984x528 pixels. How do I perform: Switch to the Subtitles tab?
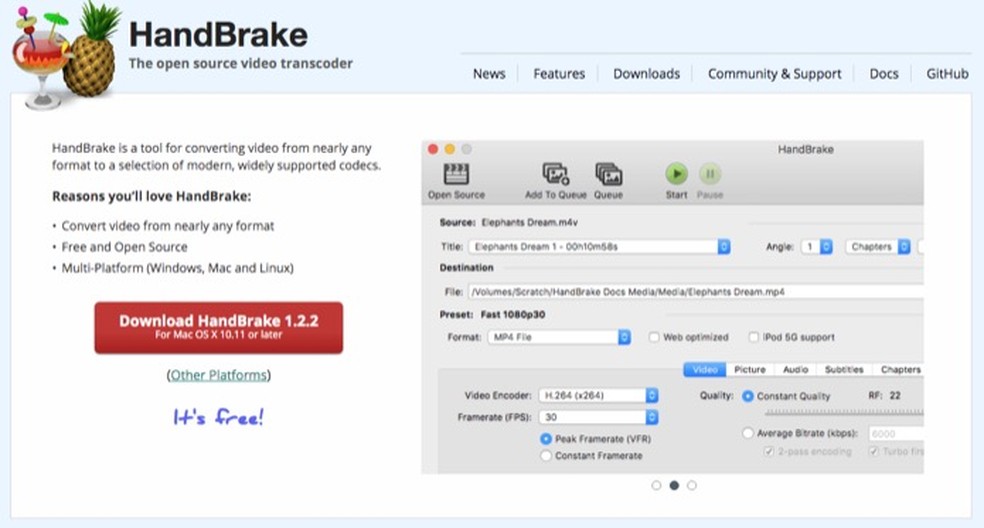pos(844,370)
